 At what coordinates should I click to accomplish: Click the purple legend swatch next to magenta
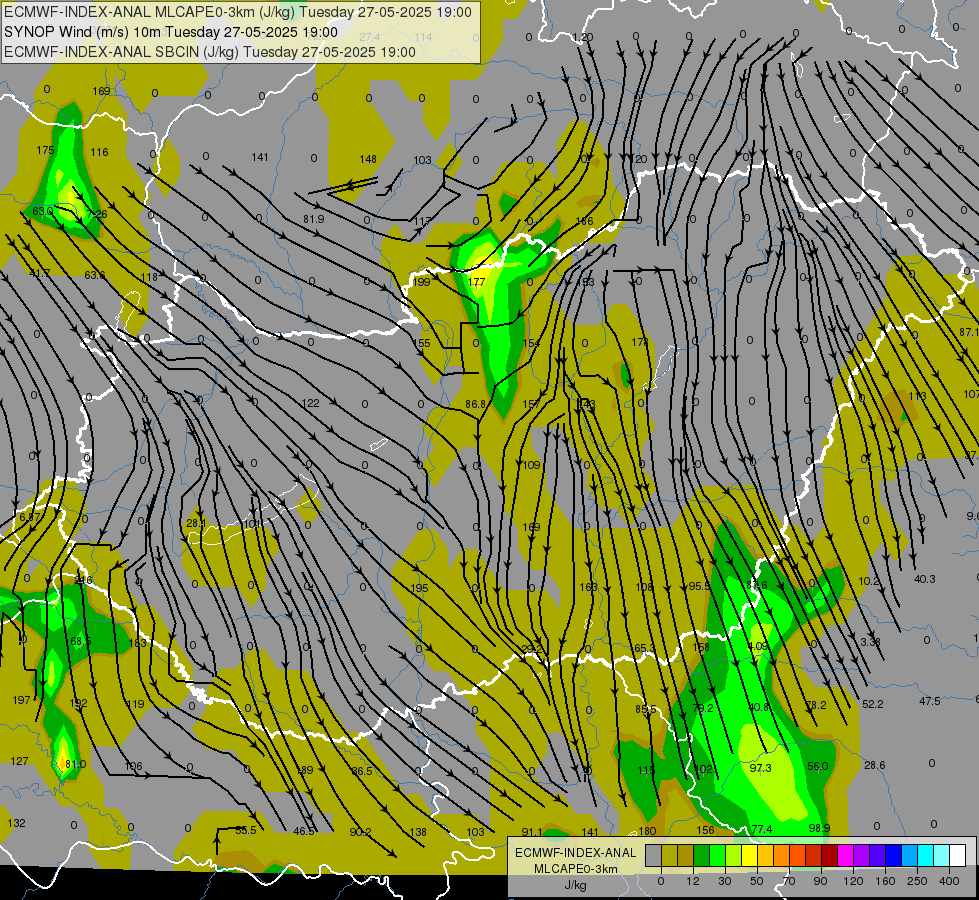pos(862,855)
